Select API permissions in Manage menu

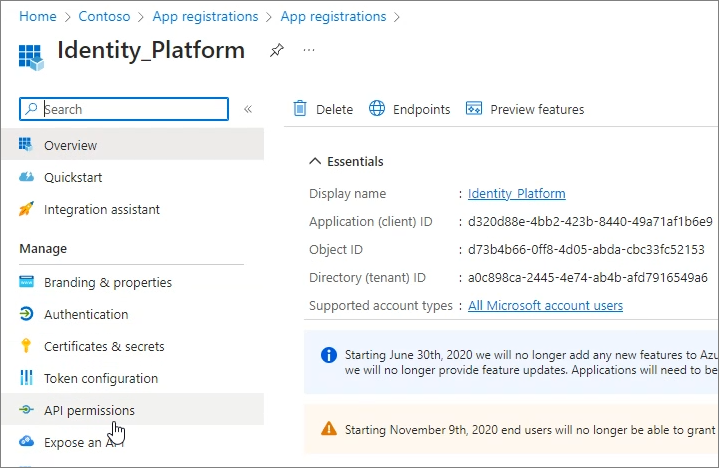(x=89, y=410)
